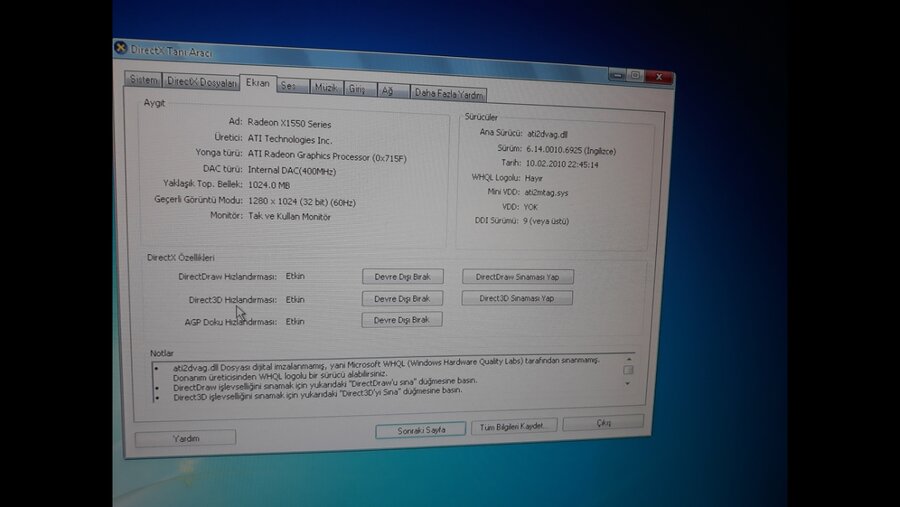Open the Ses tab

[x=293, y=86]
